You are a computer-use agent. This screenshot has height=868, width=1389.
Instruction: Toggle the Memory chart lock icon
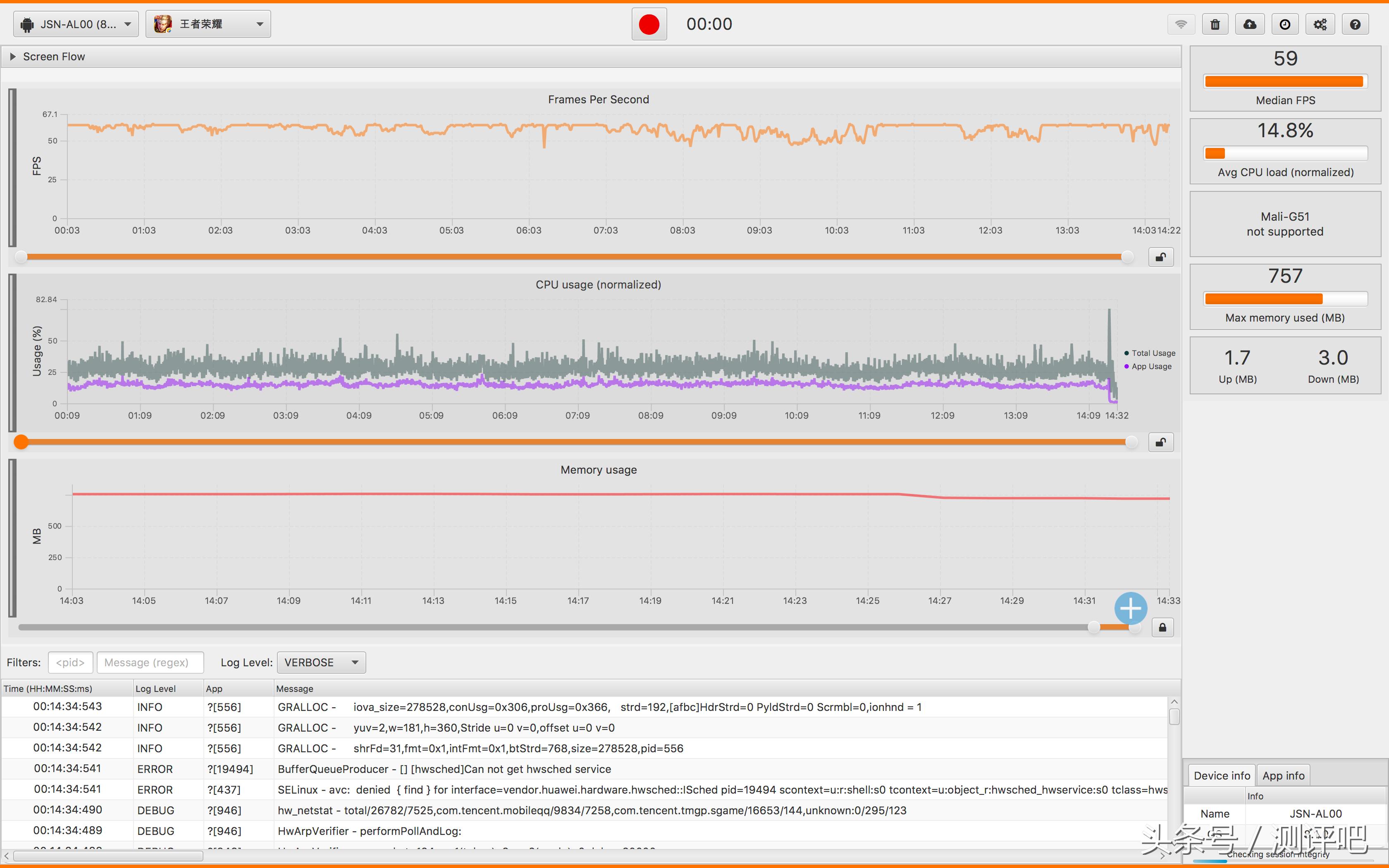(x=1162, y=627)
